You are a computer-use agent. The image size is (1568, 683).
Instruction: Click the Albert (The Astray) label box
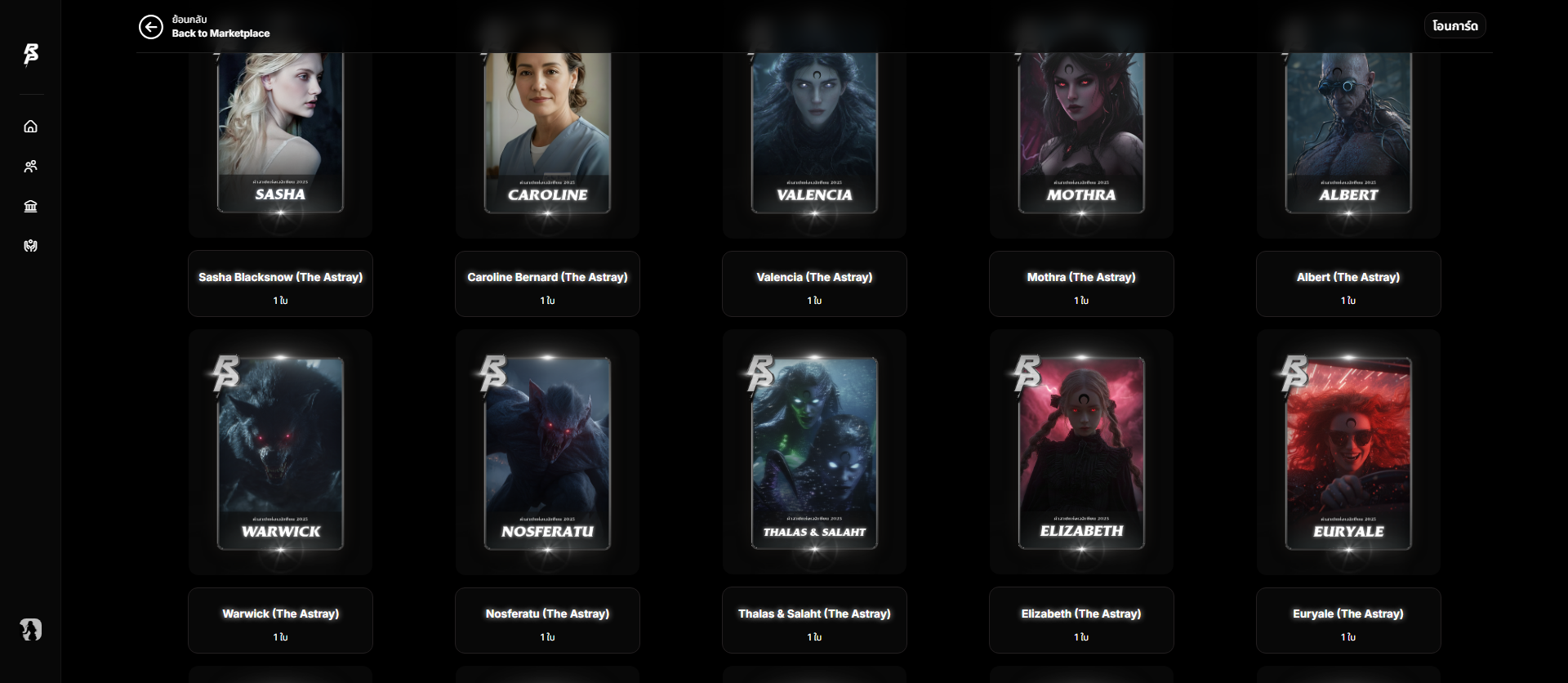(x=1348, y=283)
